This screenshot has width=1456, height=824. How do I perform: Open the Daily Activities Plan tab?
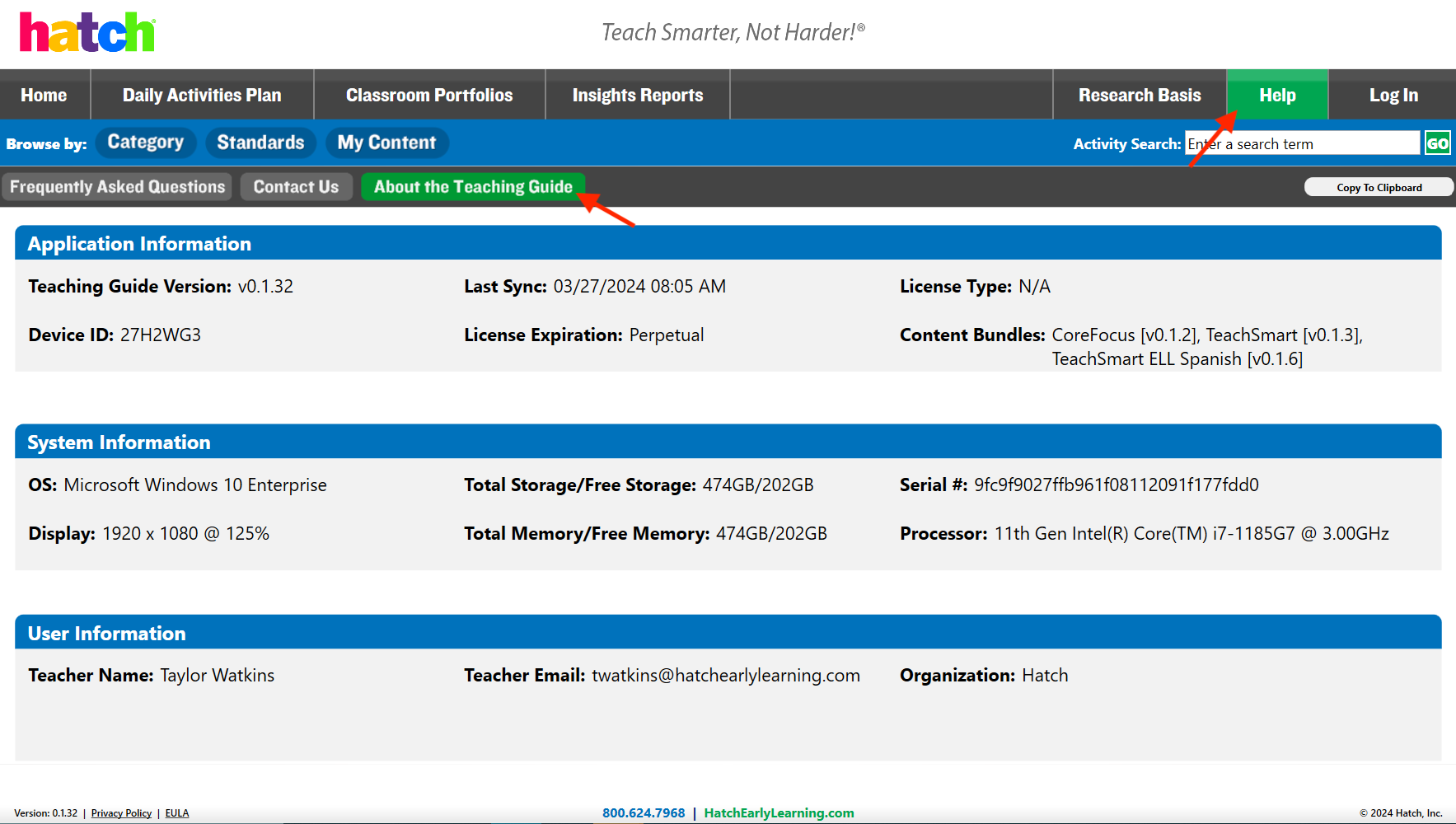(x=202, y=95)
